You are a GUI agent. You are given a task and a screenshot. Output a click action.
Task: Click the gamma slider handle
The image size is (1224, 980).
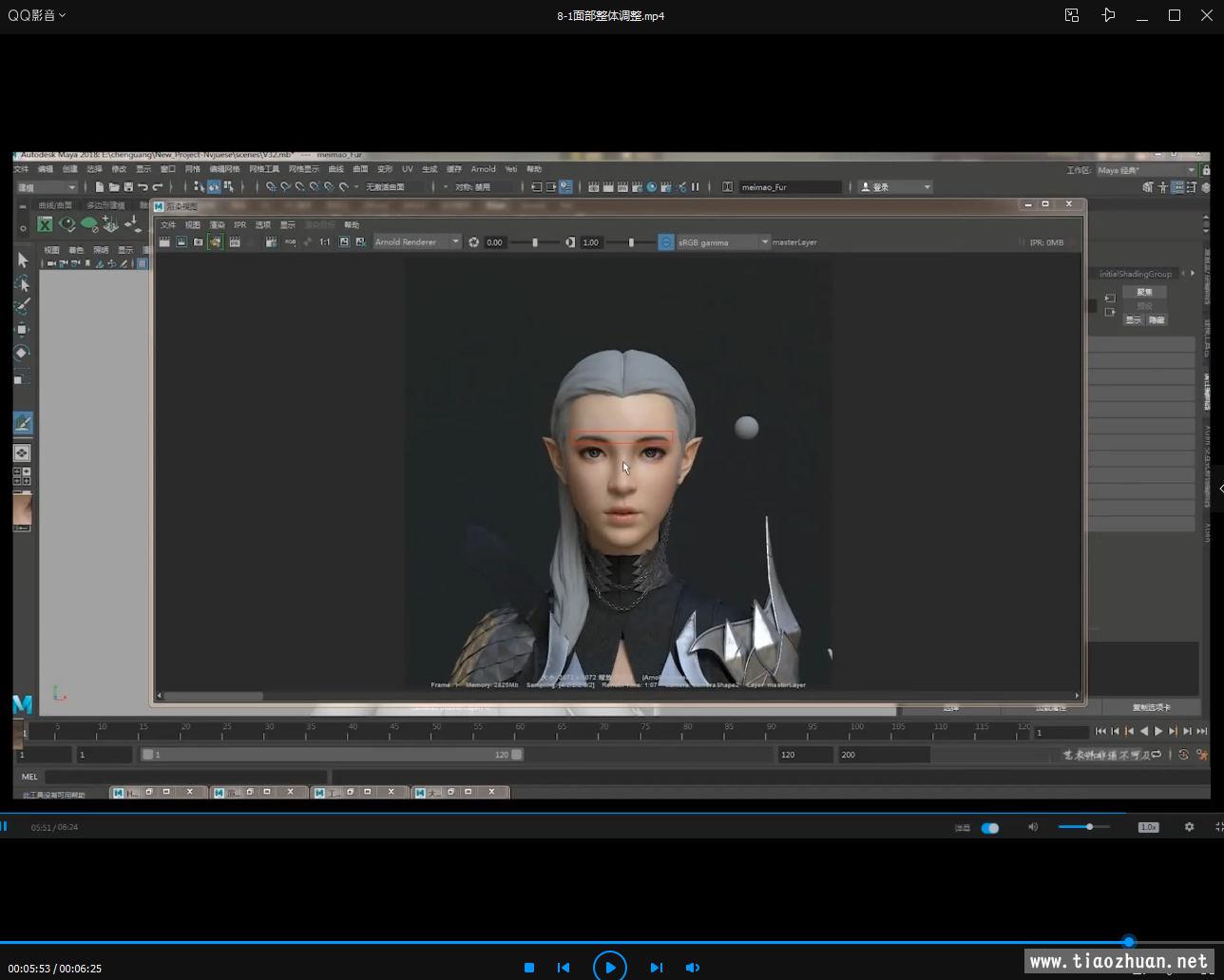pos(631,242)
